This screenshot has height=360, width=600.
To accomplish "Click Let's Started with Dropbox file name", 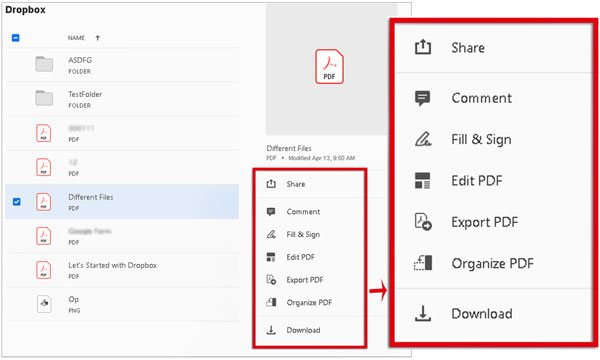I will point(112,265).
